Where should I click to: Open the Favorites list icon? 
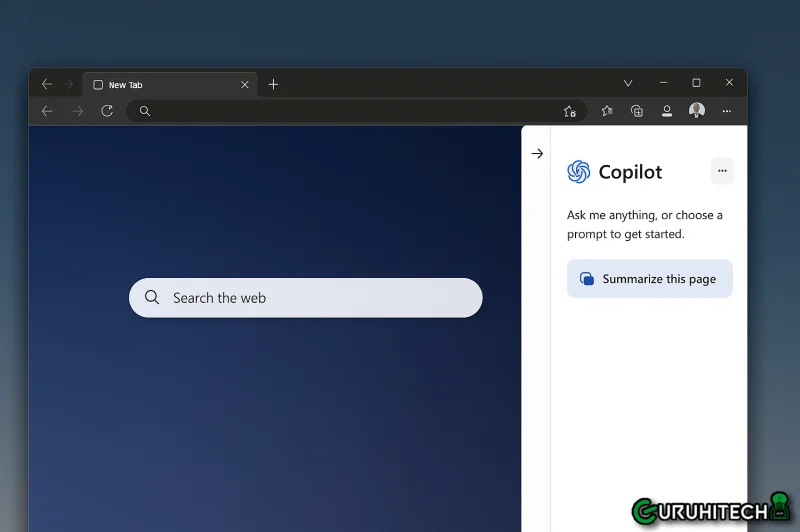(x=606, y=111)
